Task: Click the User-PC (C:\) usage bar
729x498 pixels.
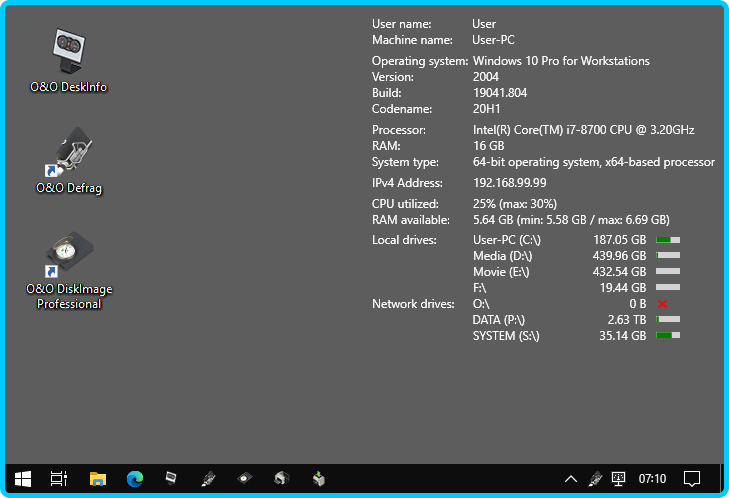Action: coord(668,240)
